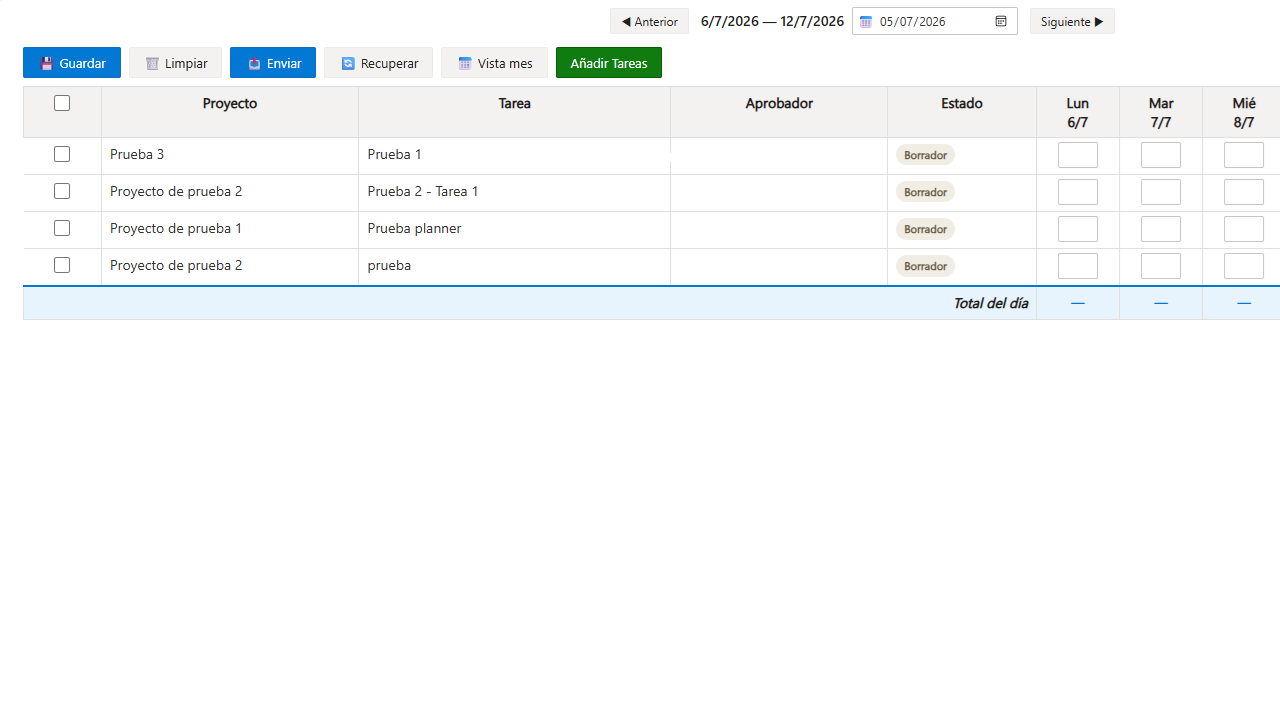The width and height of the screenshot is (1280, 720).
Task: Click the Recuperar refresh icon
Action: click(348, 63)
